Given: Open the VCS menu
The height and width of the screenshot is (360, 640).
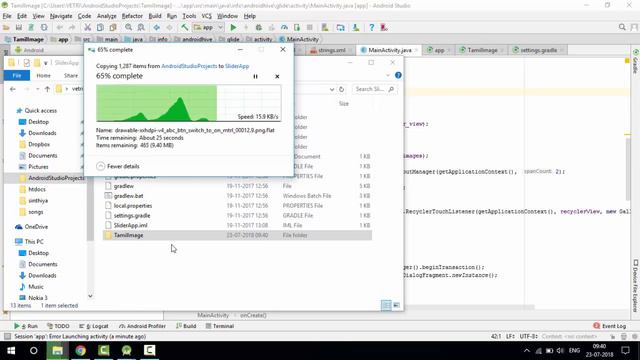Looking at the screenshot, I should [207, 16].
